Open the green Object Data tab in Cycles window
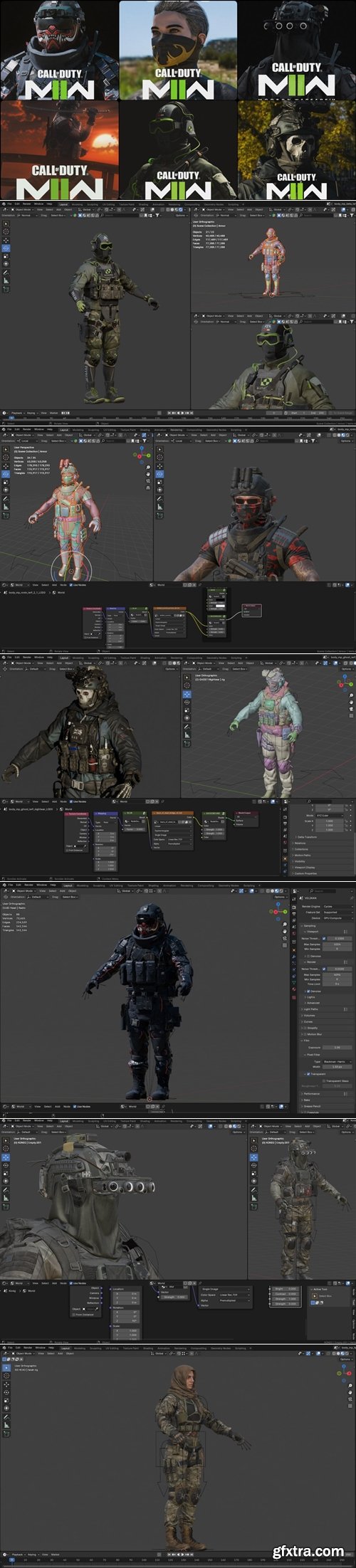 pos(294,982)
